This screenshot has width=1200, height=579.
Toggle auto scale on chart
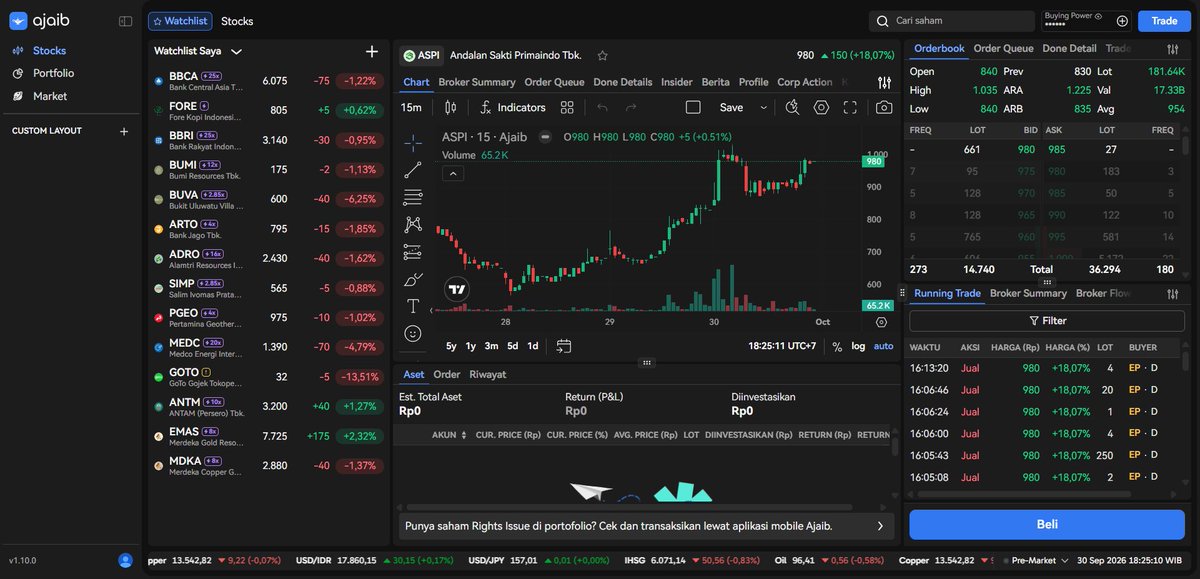click(x=884, y=346)
